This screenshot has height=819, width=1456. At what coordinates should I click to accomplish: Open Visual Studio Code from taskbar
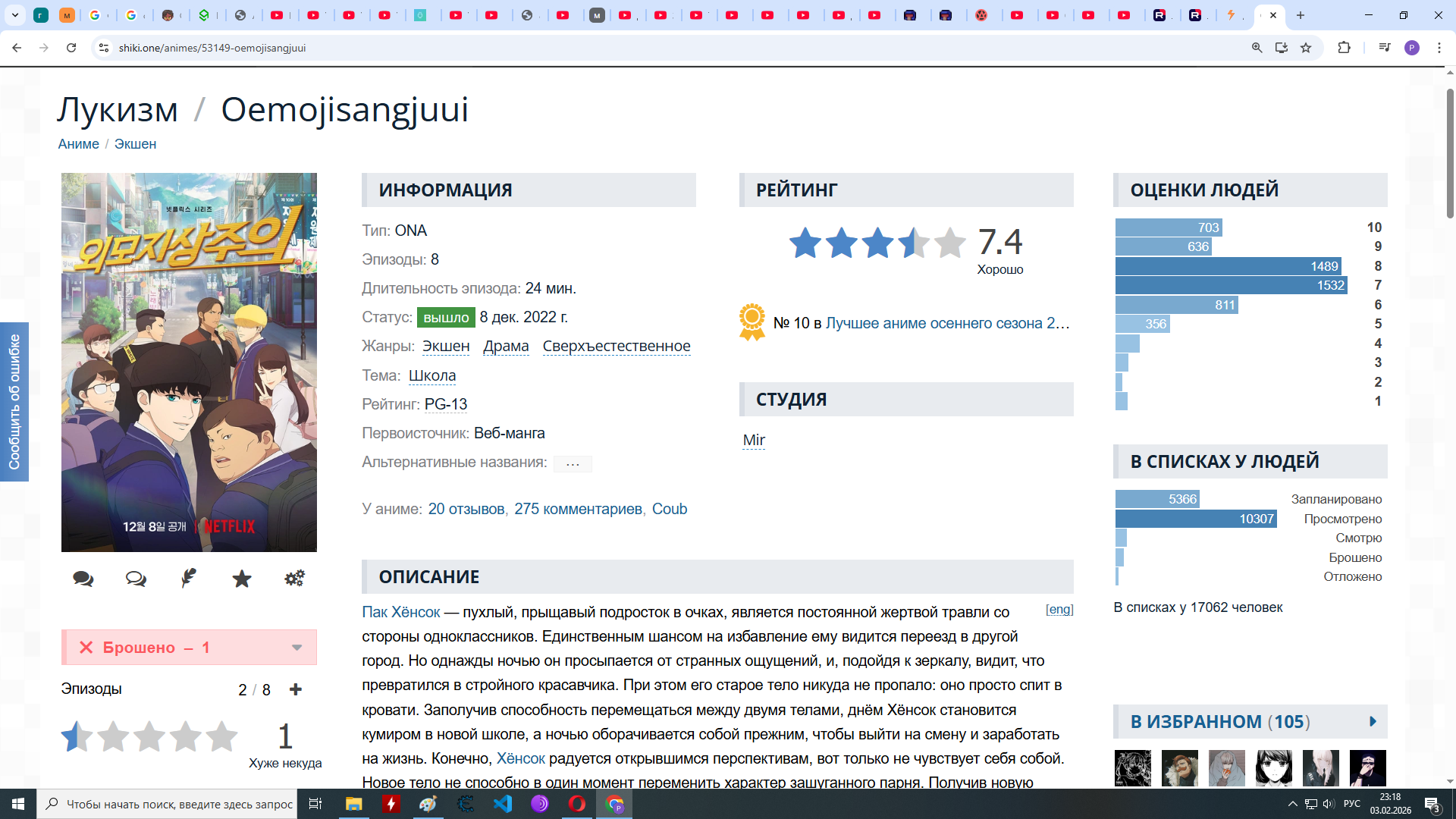point(502,804)
